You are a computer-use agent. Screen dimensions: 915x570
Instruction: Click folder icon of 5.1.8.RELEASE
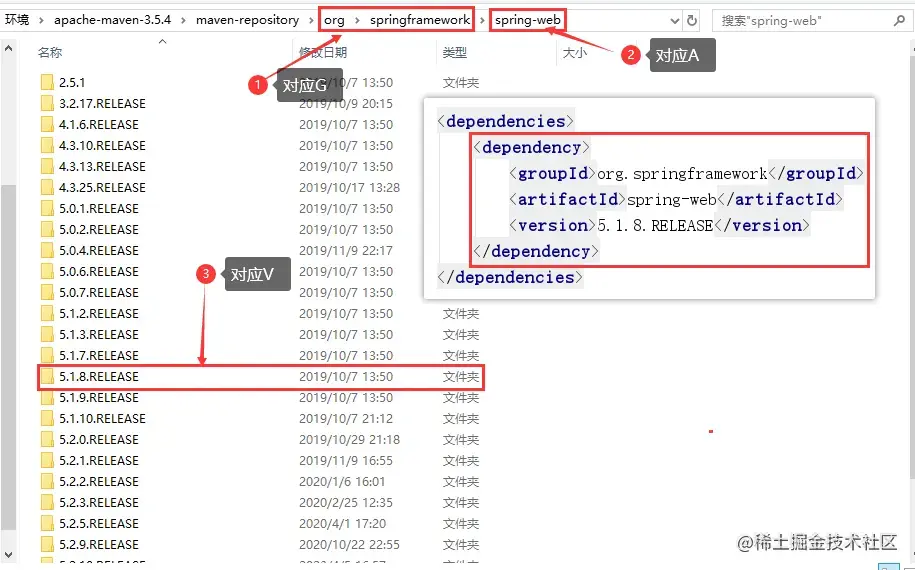pos(47,376)
